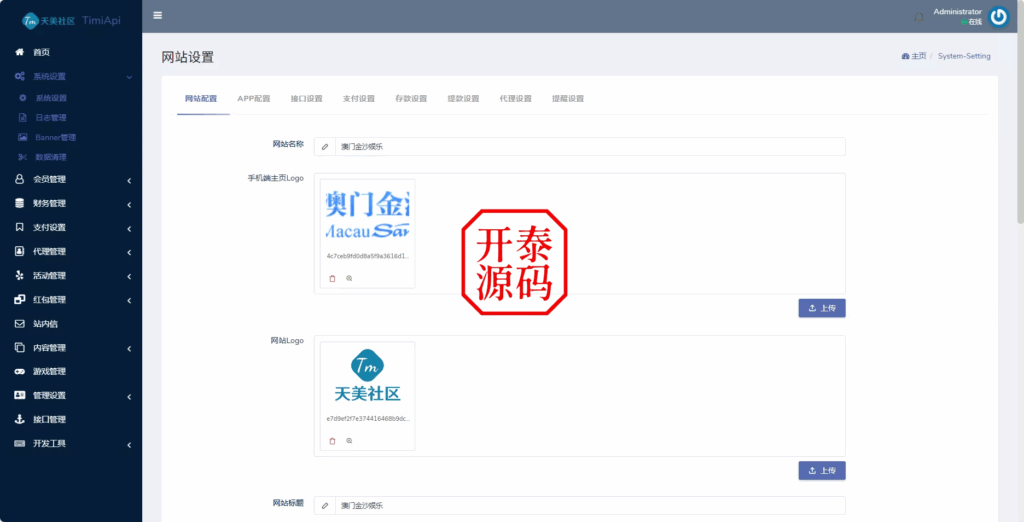1024x522 pixels.
Task: Click the gear icon beside 系统设置 submenu
Action: tap(23, 98)
